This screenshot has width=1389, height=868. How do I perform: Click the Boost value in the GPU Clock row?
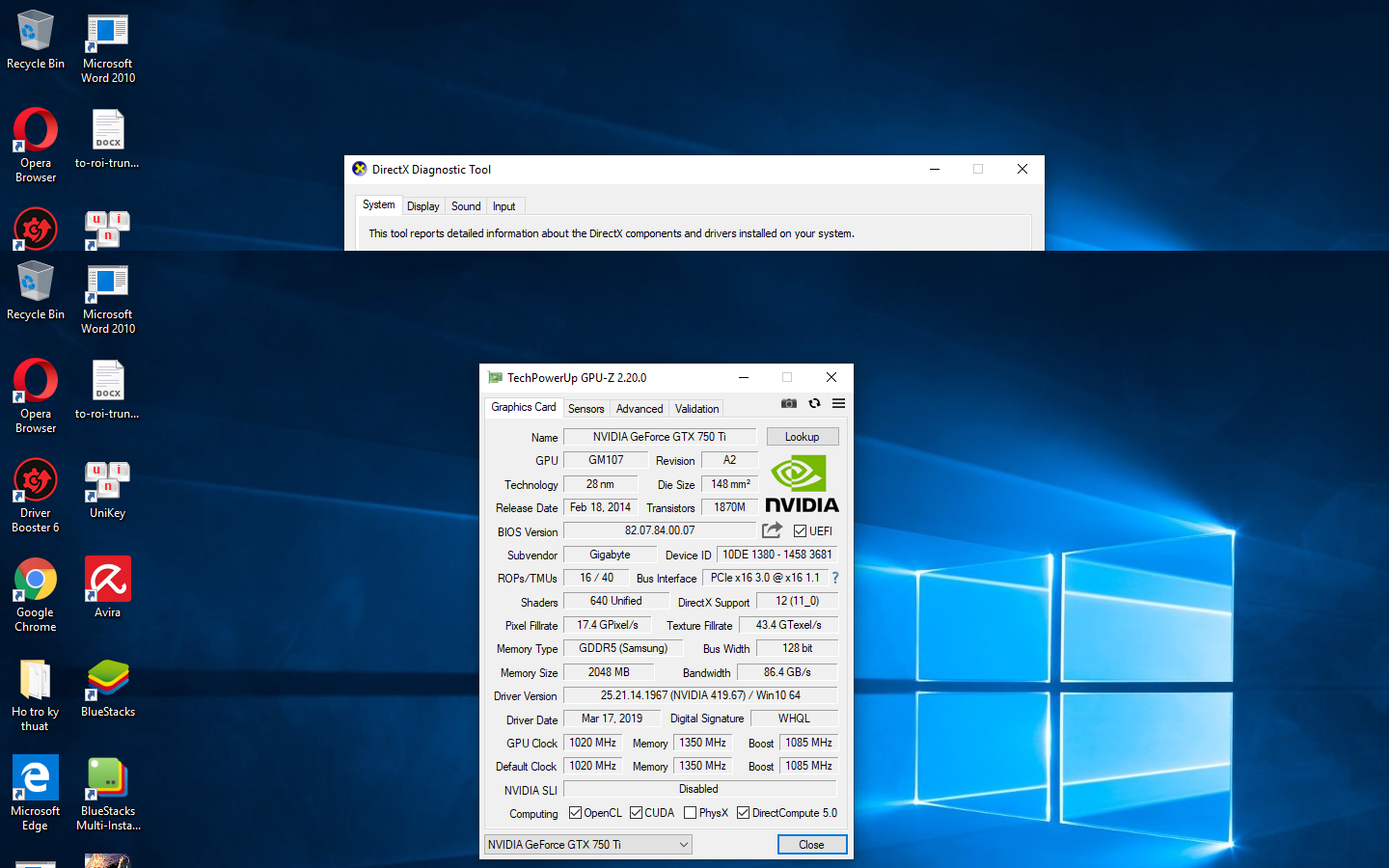(809, 743)
